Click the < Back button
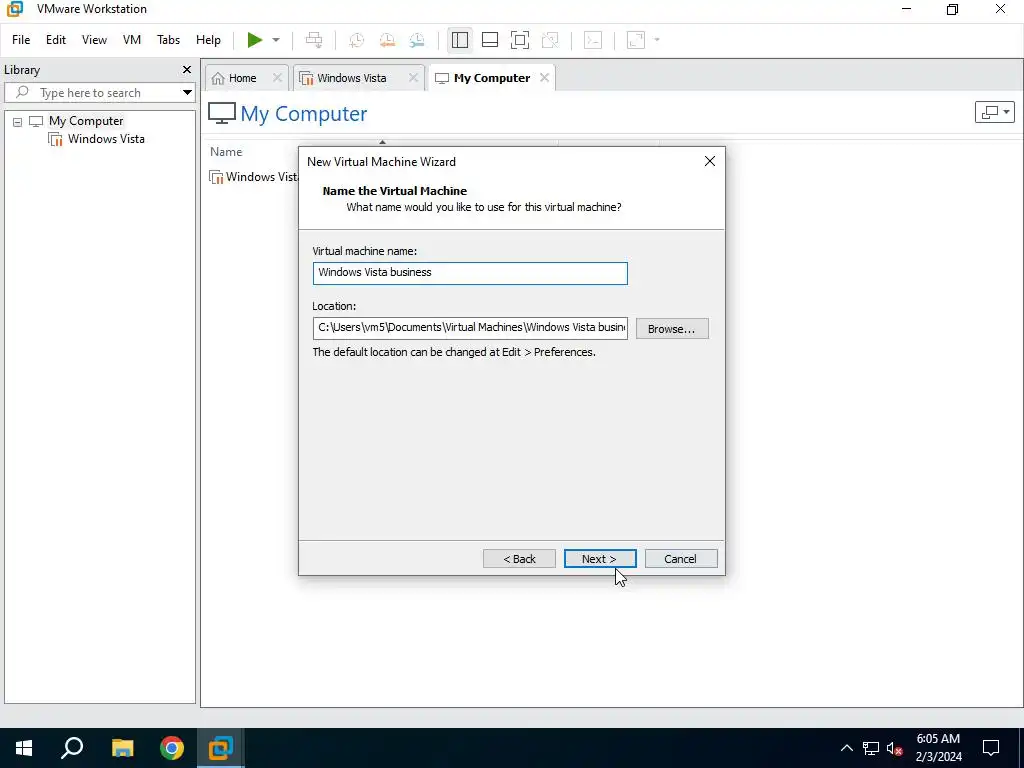This screenshot has width=1024, height=768. click(519, 559)
